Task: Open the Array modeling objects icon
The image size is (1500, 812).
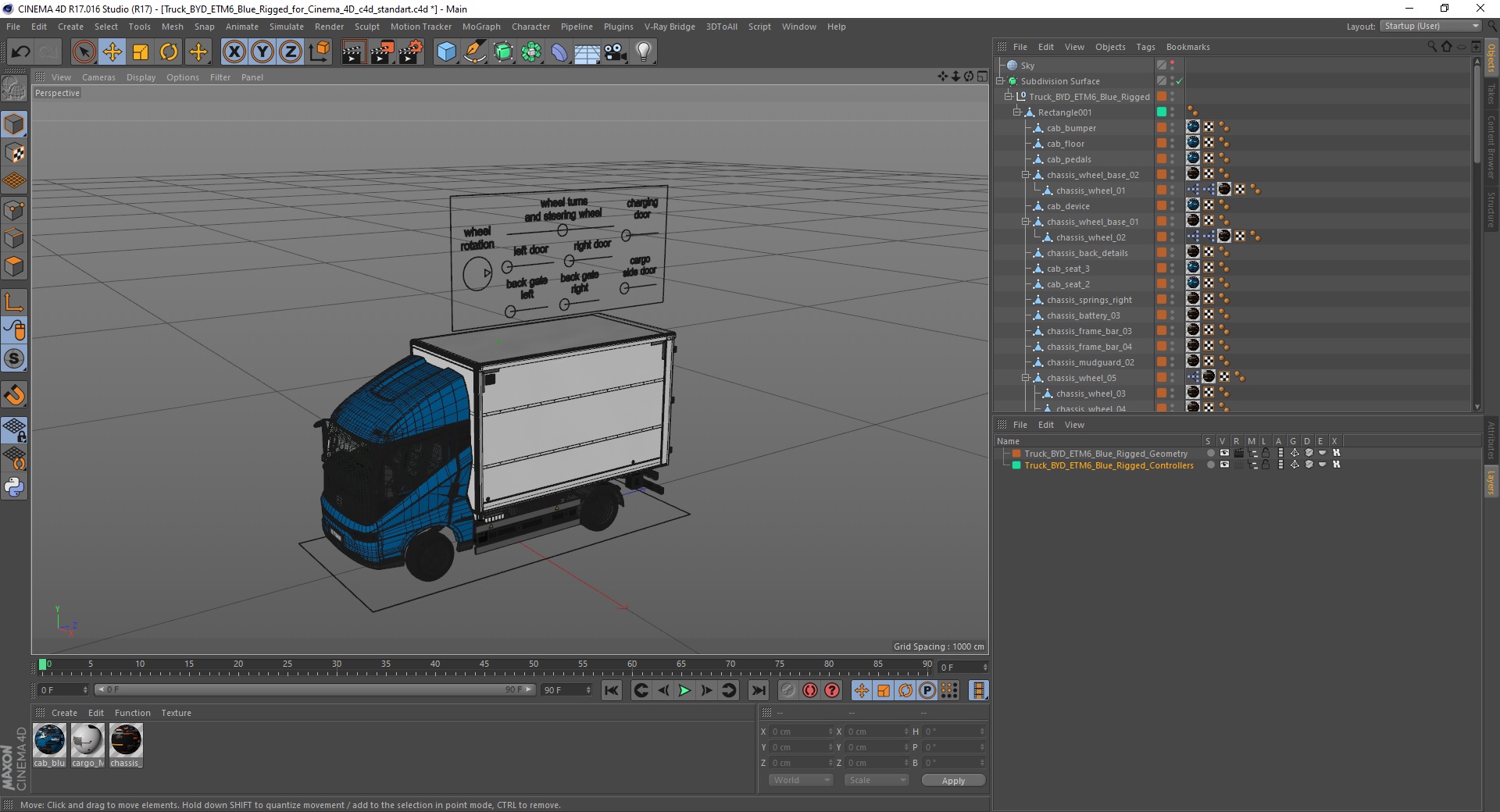Action: tap(531, 52)
